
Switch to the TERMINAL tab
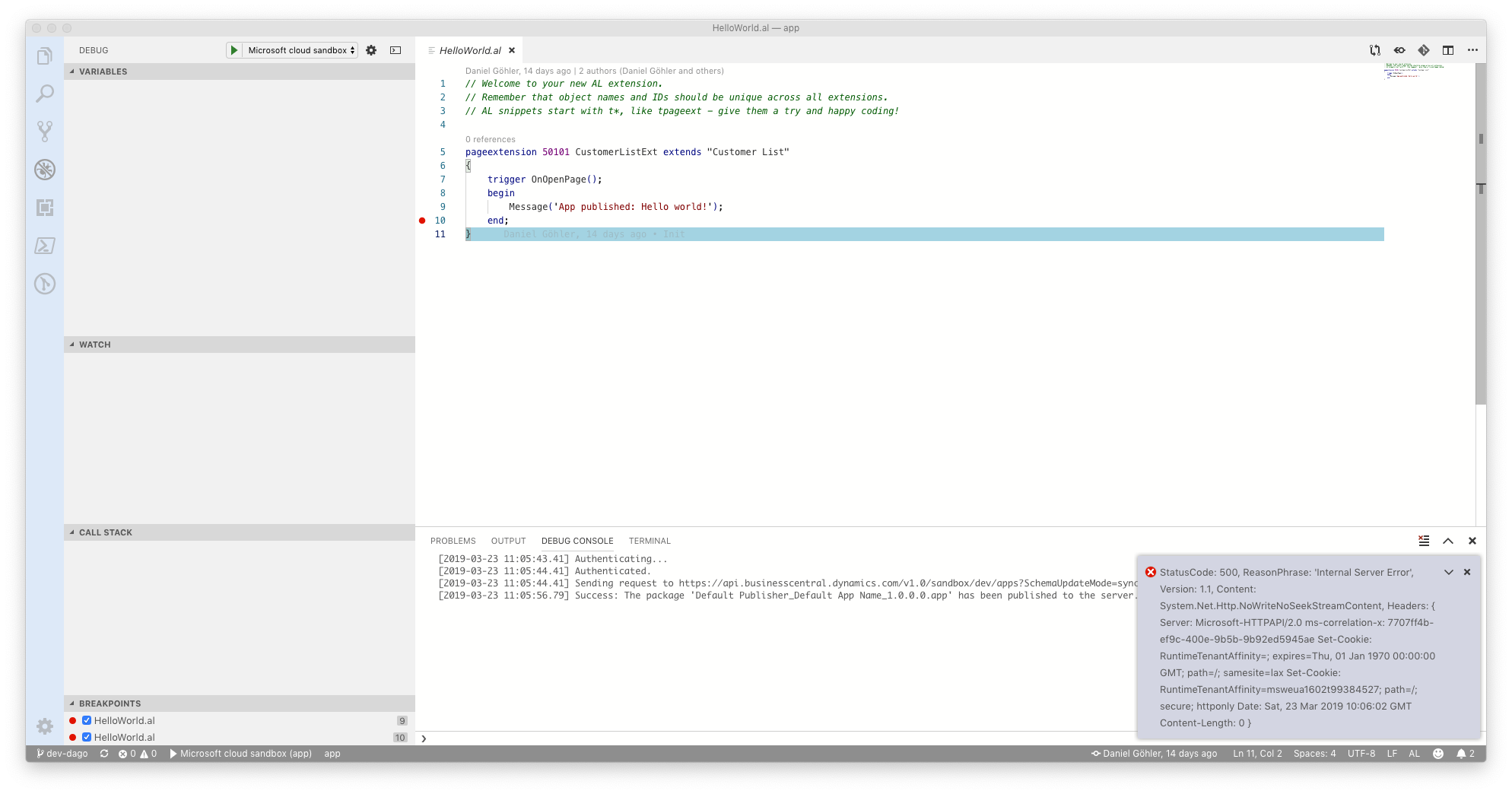tap(650, 541)
